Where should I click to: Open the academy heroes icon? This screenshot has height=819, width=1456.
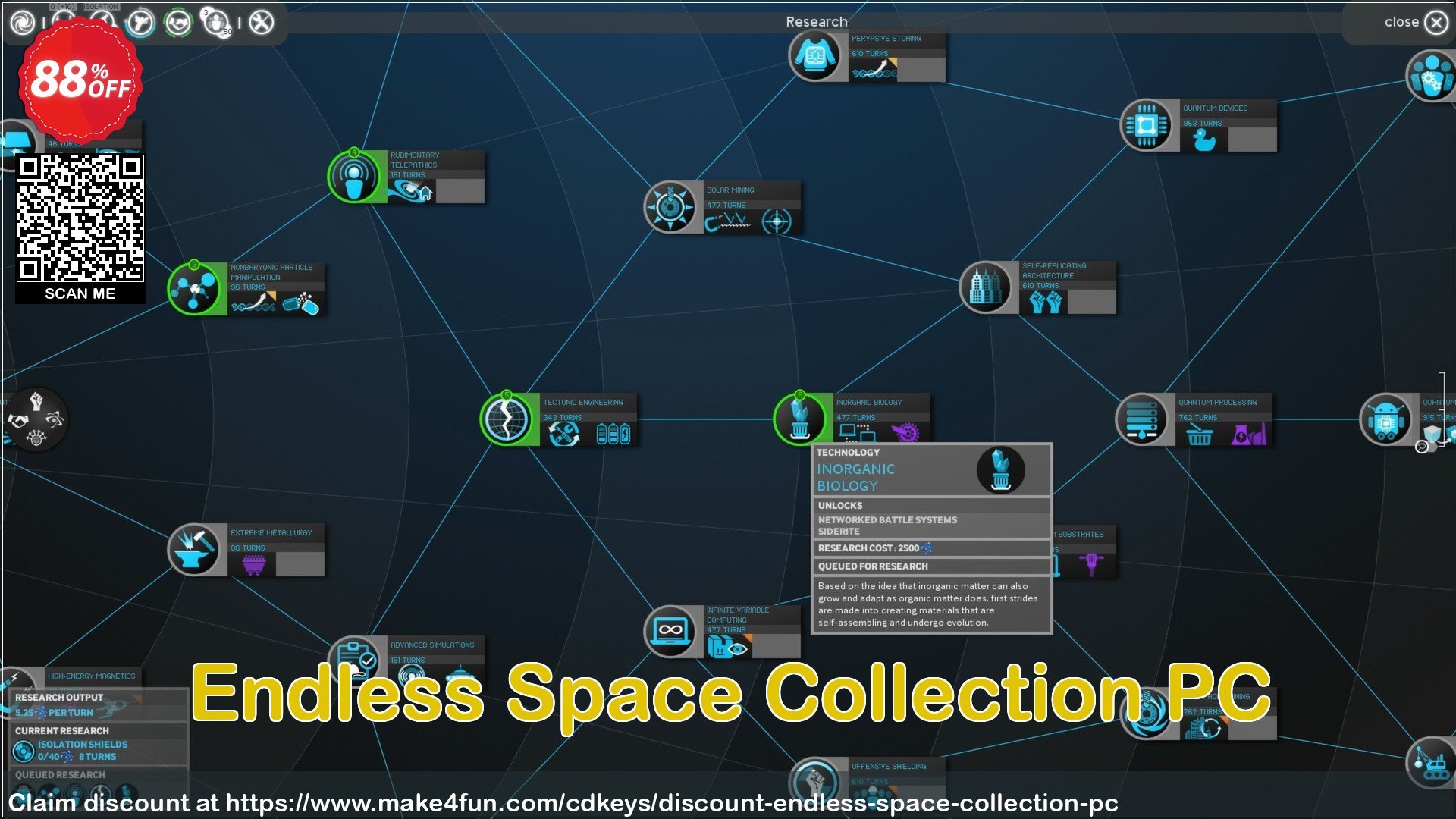(218, 23)
